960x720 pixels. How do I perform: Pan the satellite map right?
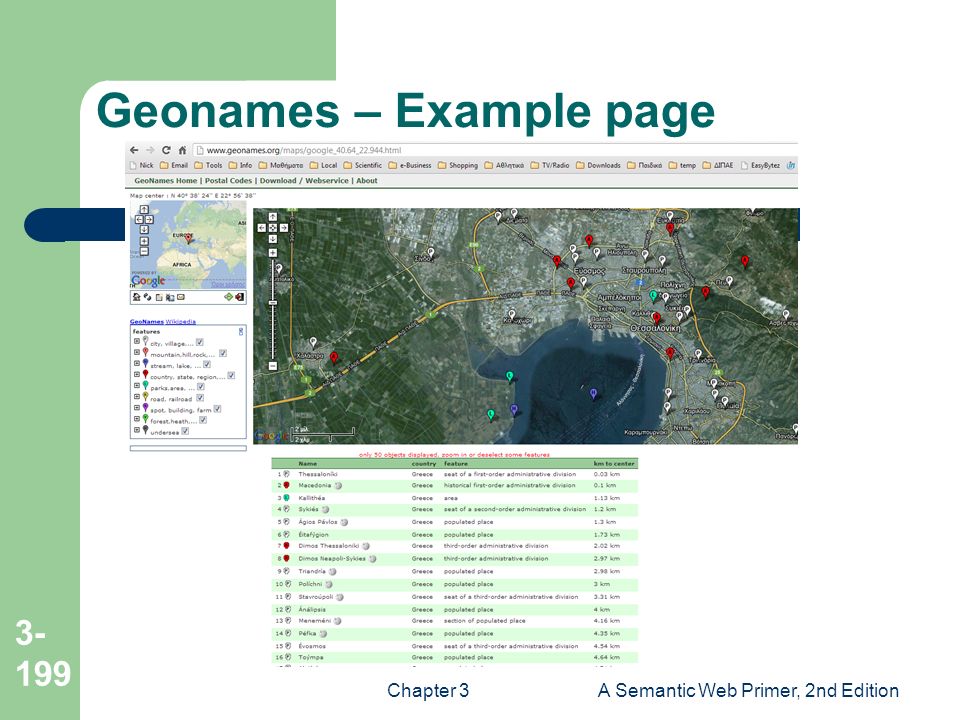[x=283, y=228]
